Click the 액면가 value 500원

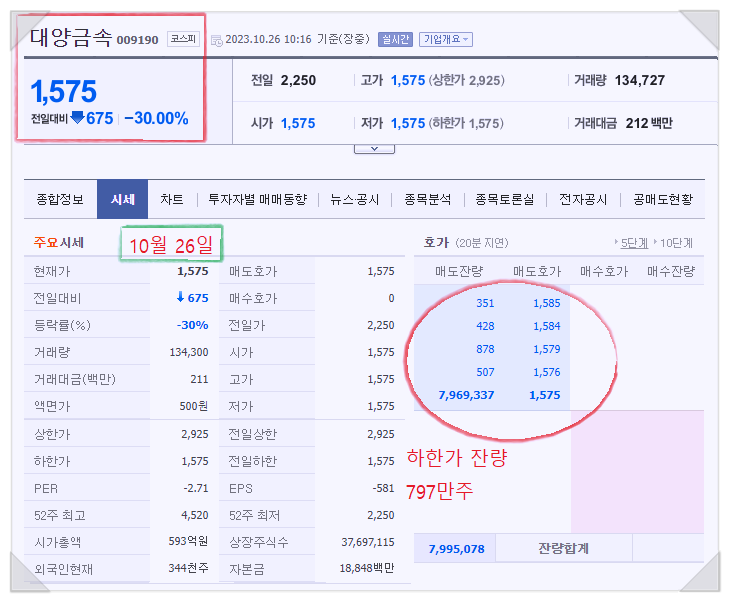pyautogui.click(x=194, y=406)
